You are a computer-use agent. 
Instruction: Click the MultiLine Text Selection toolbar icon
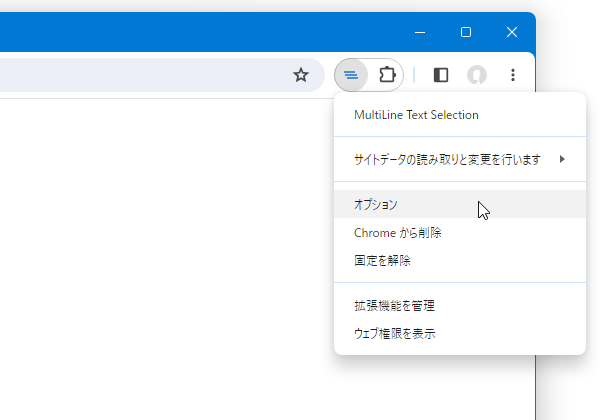click(x=351, y=75)
